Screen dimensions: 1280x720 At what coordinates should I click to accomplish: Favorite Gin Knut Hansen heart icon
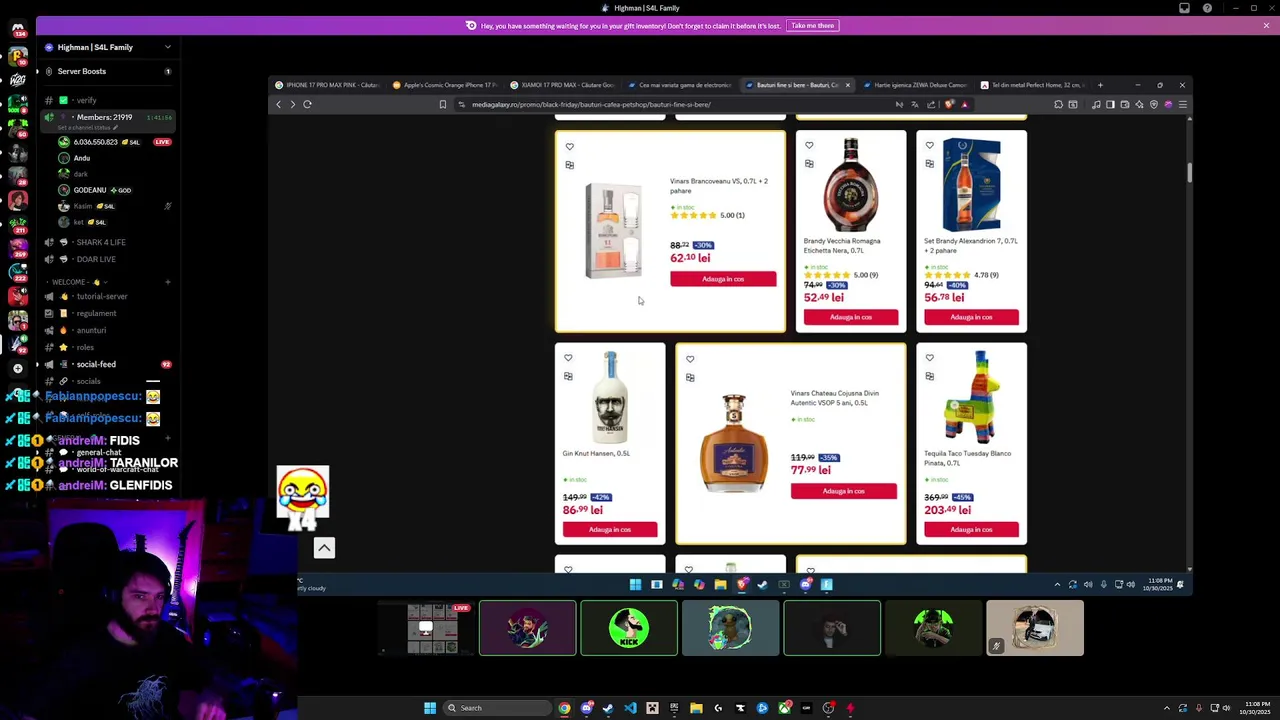568,358
